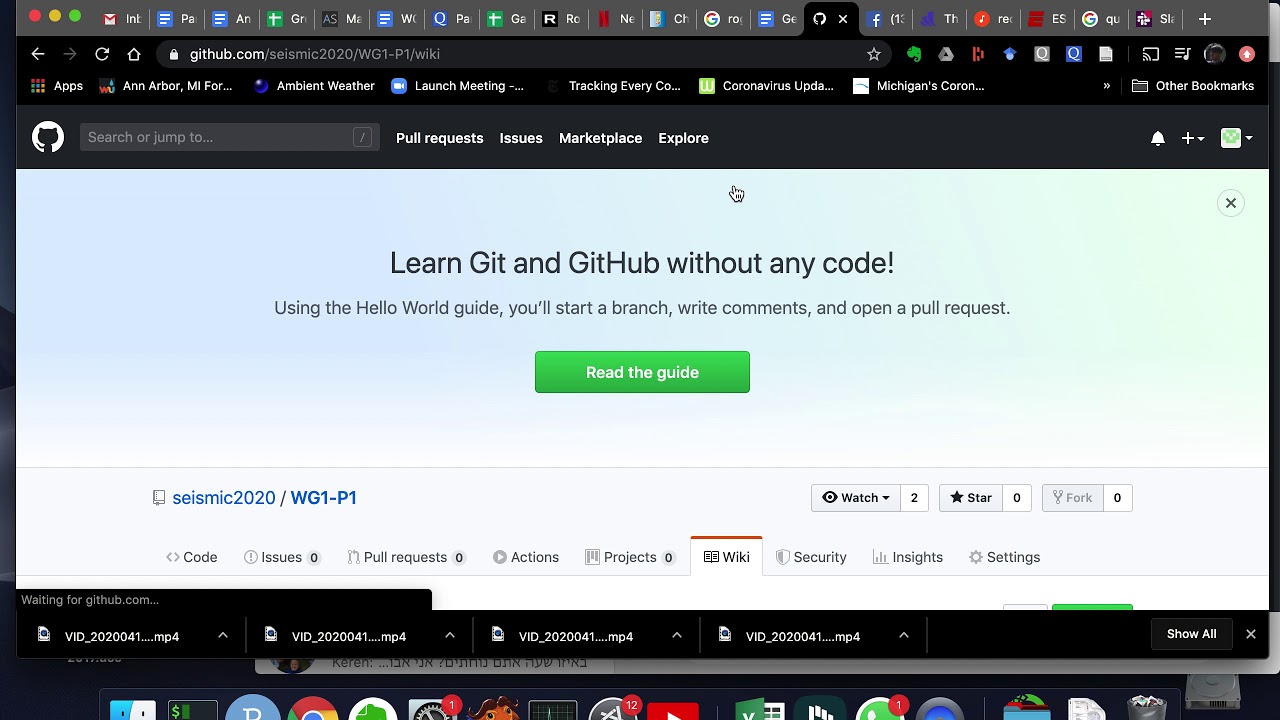The image size is (1280, 720).
Task: Open the Ambient Weather bookmark
Action: click(314, 86)
